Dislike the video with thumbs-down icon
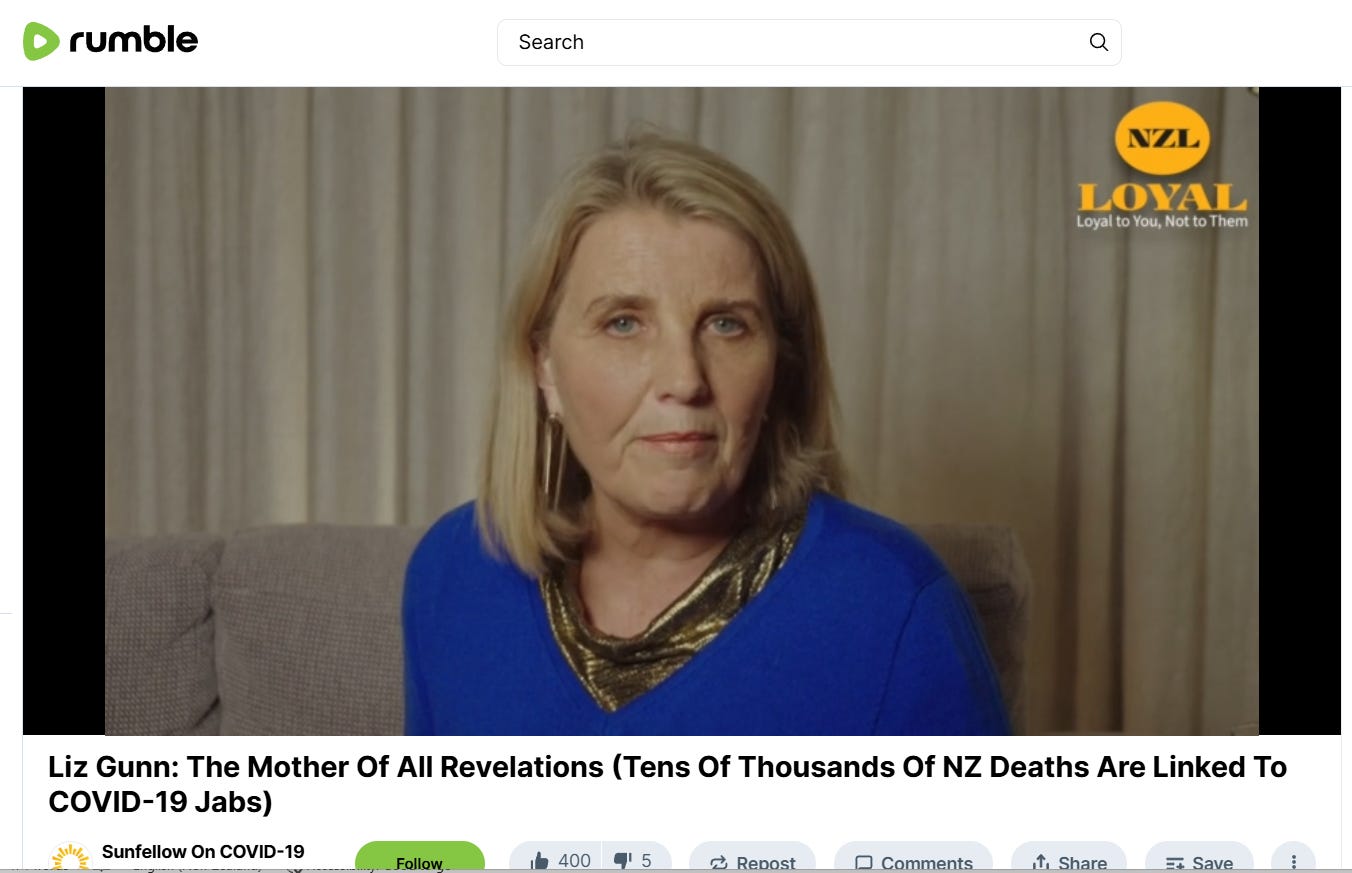 (623, 861)
